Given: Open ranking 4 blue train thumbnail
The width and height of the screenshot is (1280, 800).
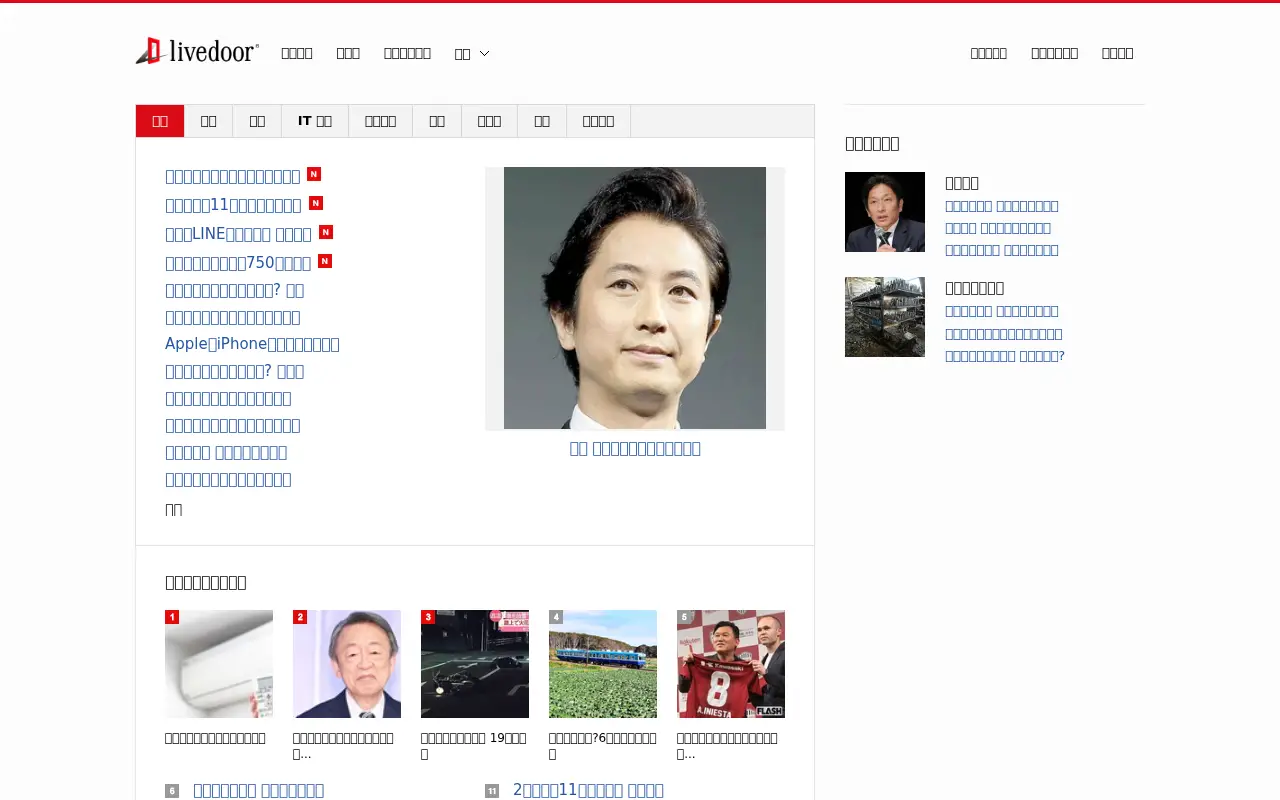Looking at the screenshot, I should (603, 664).
